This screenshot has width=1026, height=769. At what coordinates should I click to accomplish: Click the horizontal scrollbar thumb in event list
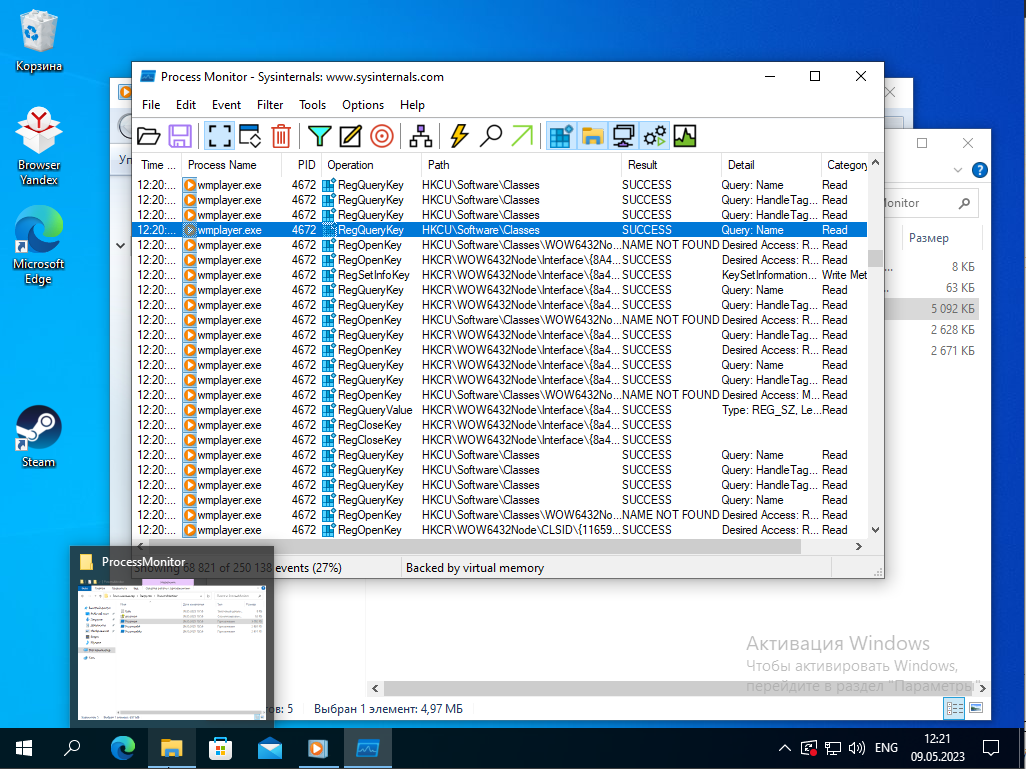474,546
